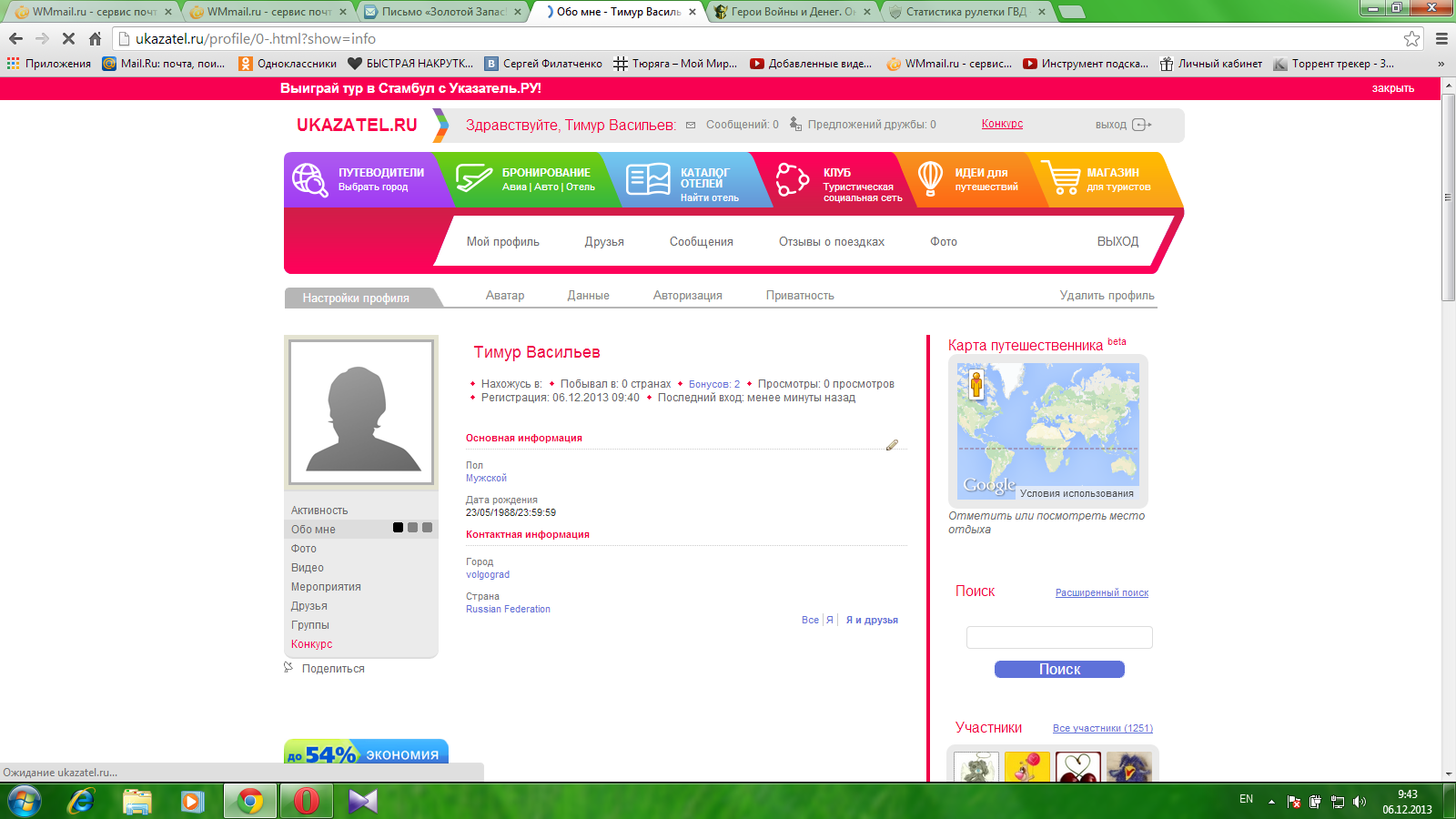Switch to the Письмо «Золотой Запас» tab
The width and height of the screenshot is (1456, 819).
point(443,12)
